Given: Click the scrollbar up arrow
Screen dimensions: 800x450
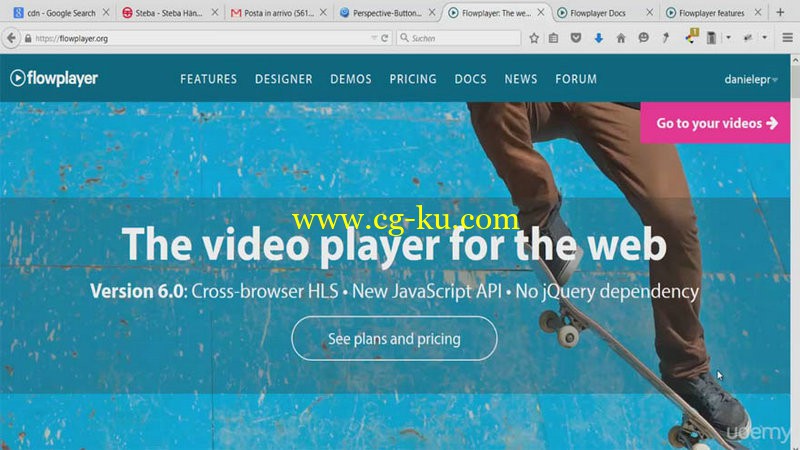Looking at the screenshot, I should click(x=795, y=60).
